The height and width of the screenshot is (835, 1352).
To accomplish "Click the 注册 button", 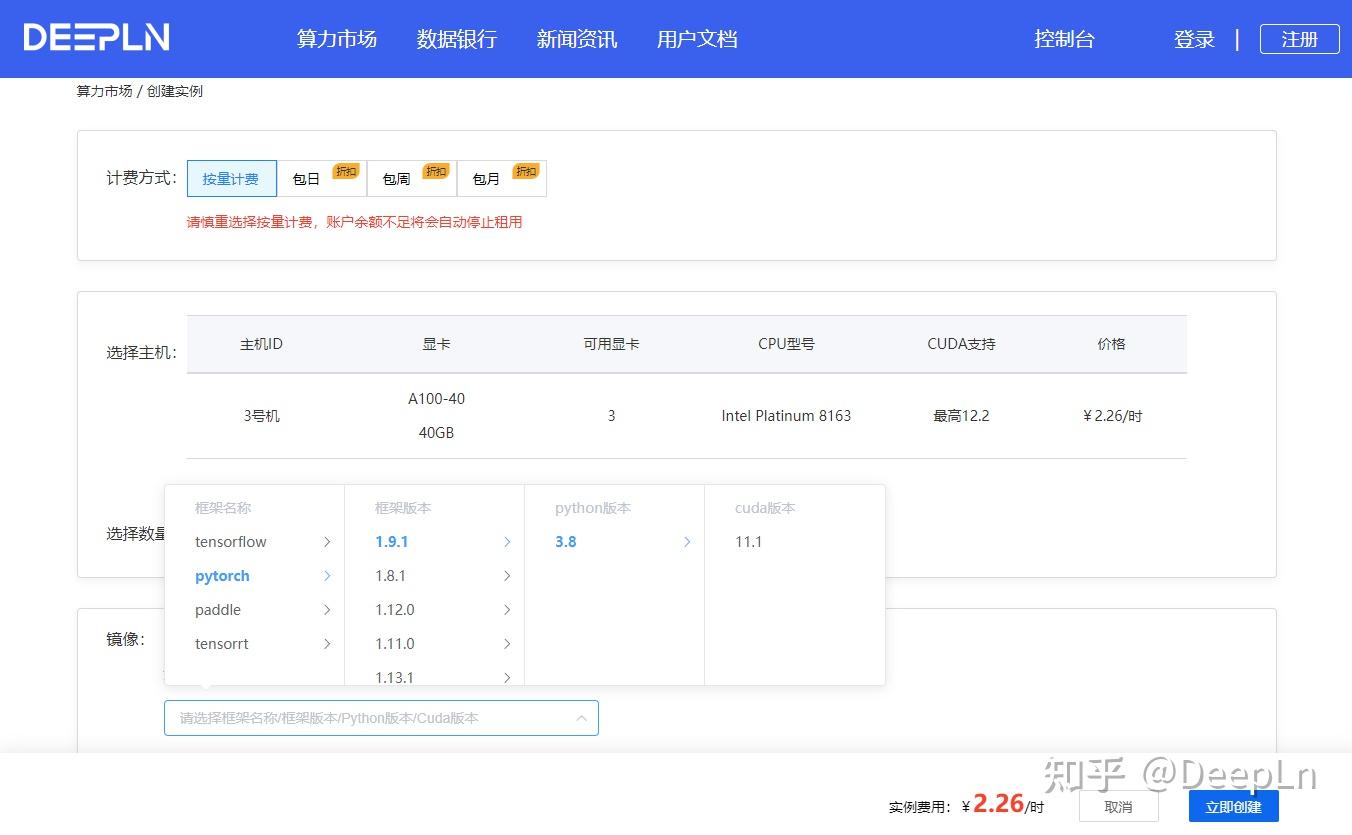I will point(1299,39).
